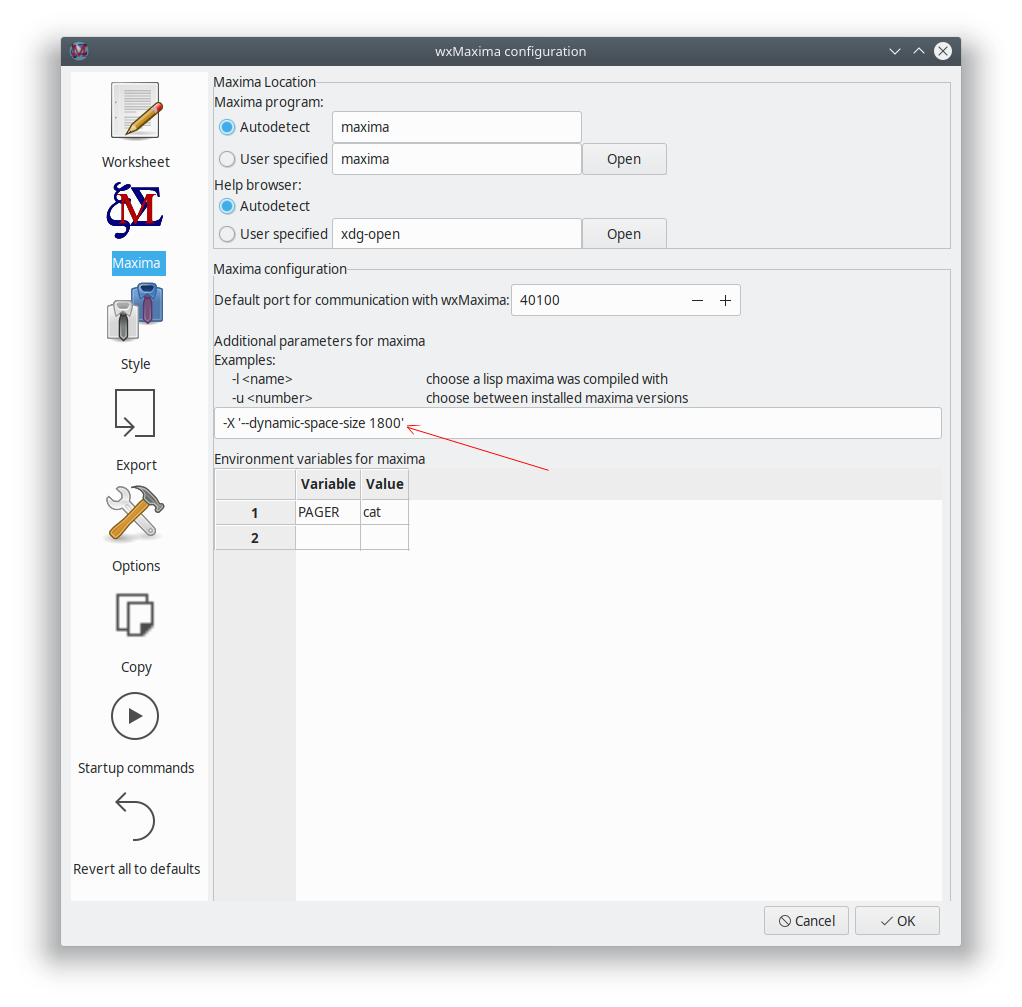
Task: Open the Startup commands play icon
Action: pos(135,716)
